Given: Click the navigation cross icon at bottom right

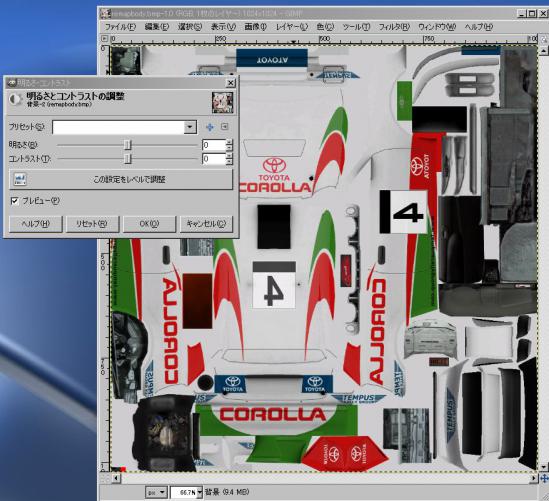Looking at the screenshot, I should (x=544, y=478).
